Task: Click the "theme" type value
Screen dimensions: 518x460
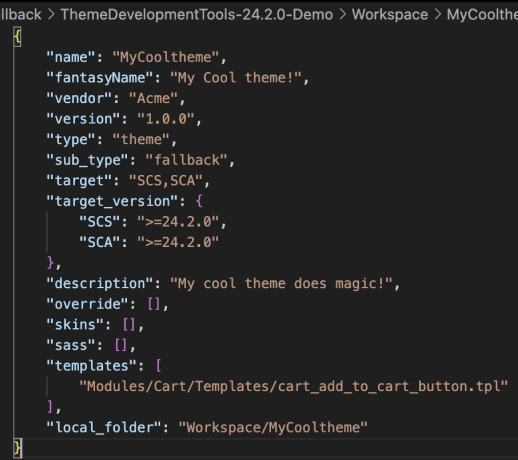Action: pos(141,140)
